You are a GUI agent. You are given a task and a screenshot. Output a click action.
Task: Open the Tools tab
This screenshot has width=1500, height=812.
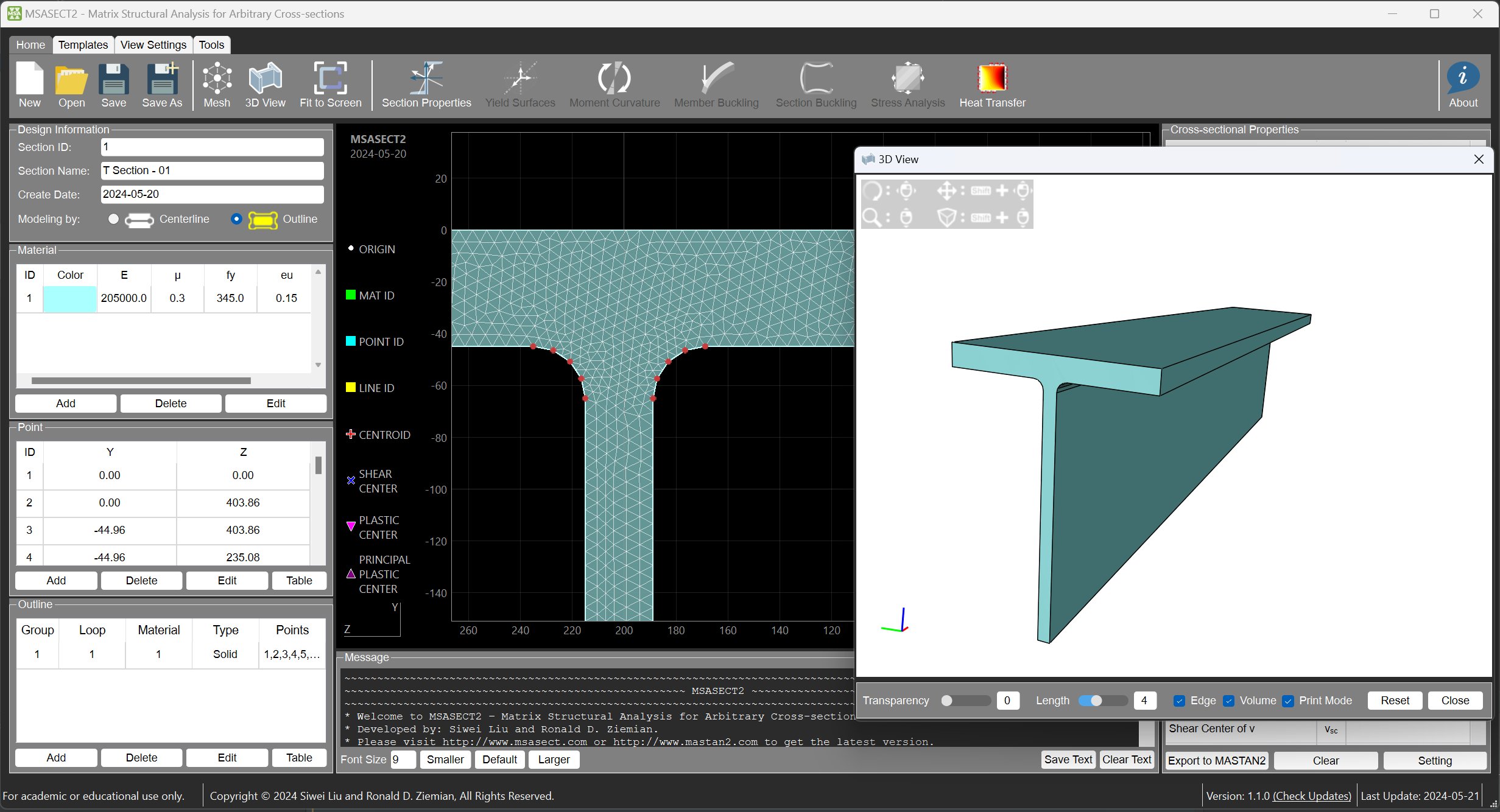tap(211, 45)
